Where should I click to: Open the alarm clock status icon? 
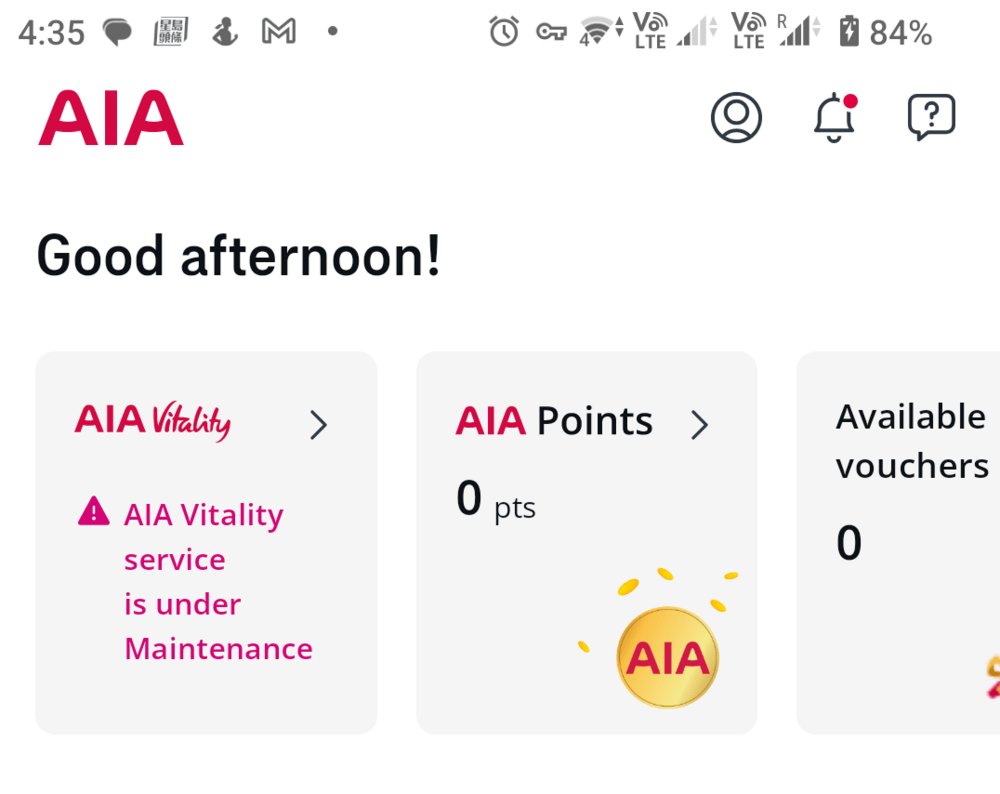pyautogui.click(x=504, y=31)
